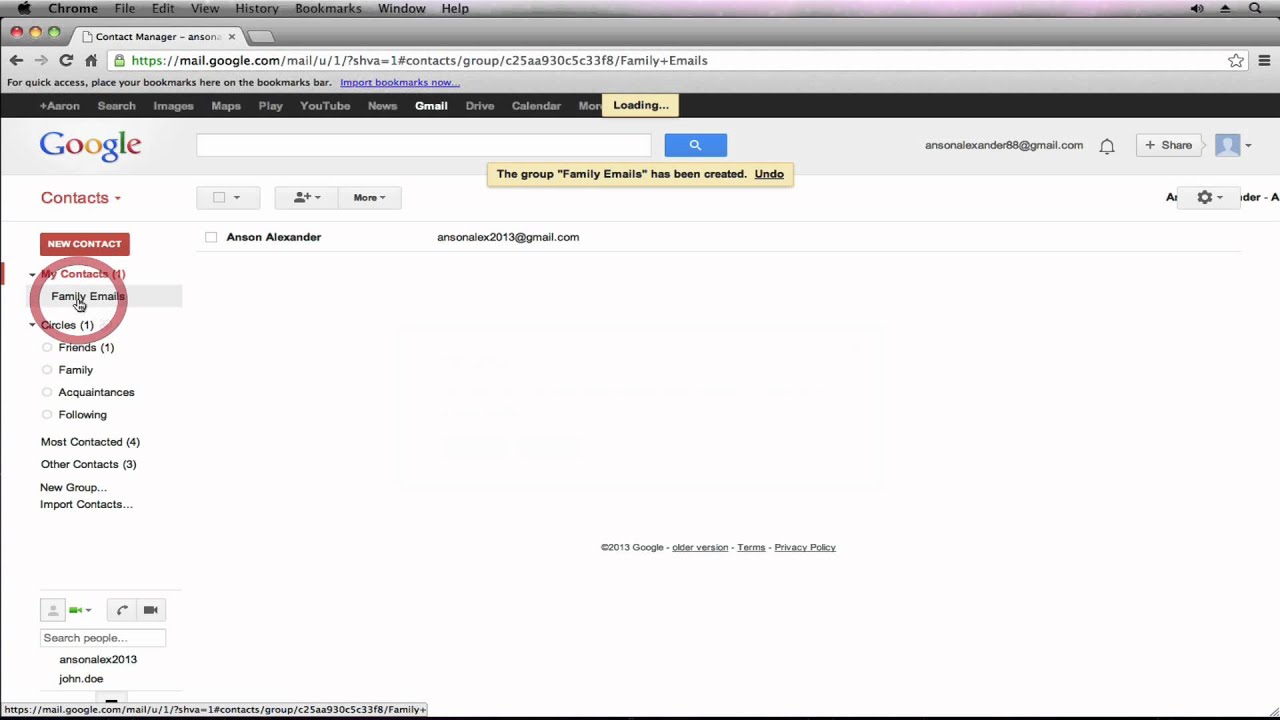Open the Chrome menu hamburger icon

click(x=1264, y=60)
